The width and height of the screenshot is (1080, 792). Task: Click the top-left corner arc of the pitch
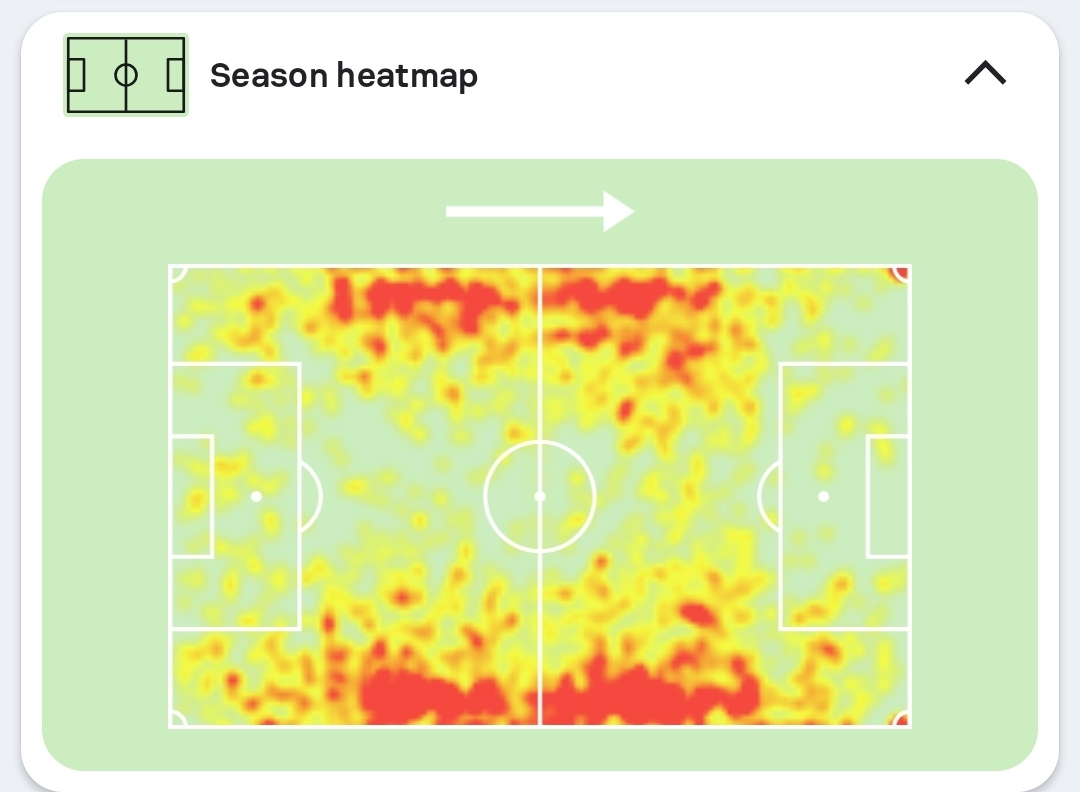click(x=177, y=273)
